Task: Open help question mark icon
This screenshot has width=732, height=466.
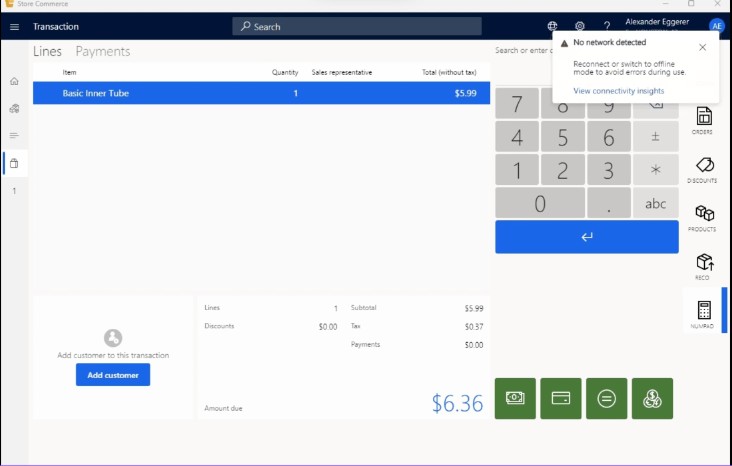Action: click(607, 26)
